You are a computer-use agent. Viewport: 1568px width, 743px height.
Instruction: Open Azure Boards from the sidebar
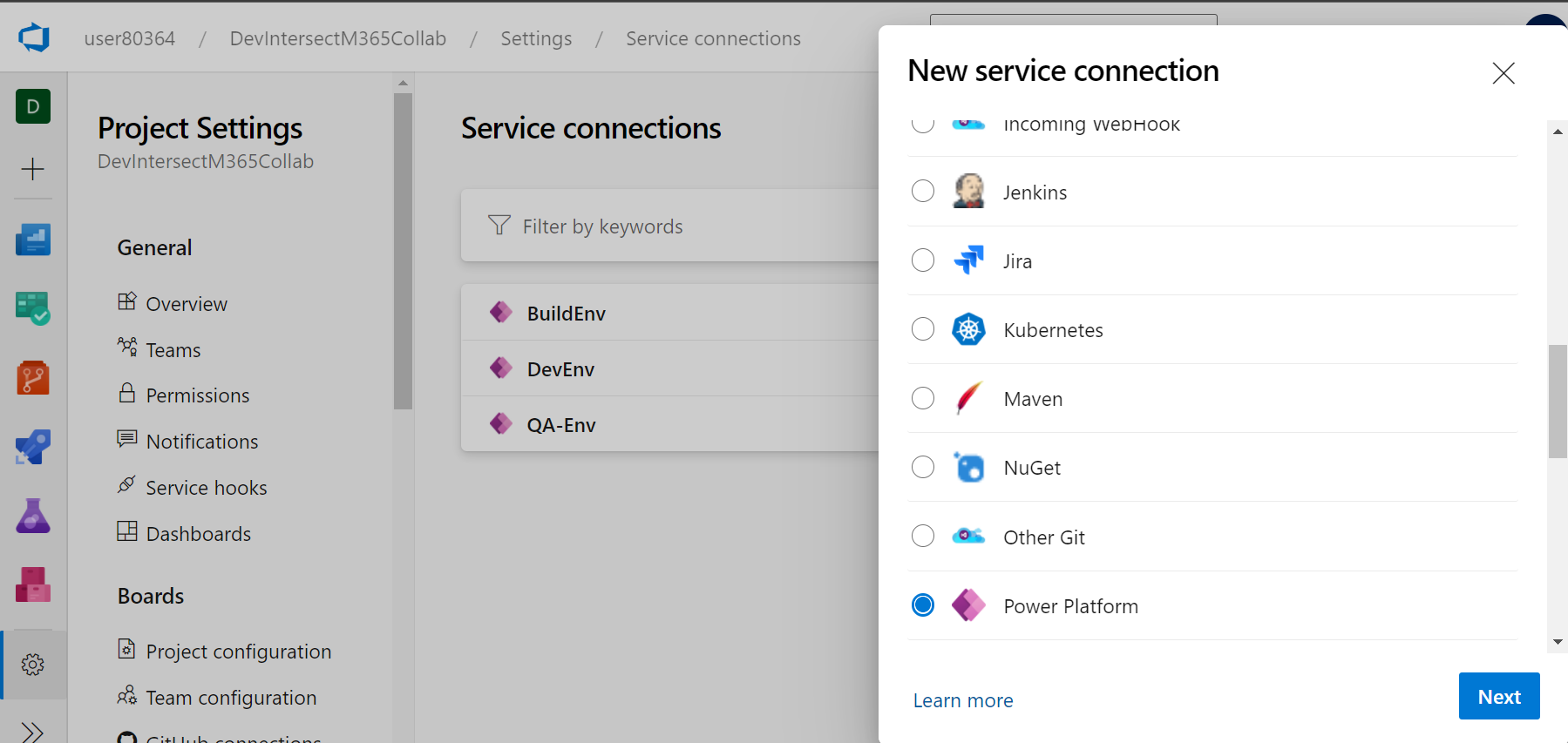[33, 308]
